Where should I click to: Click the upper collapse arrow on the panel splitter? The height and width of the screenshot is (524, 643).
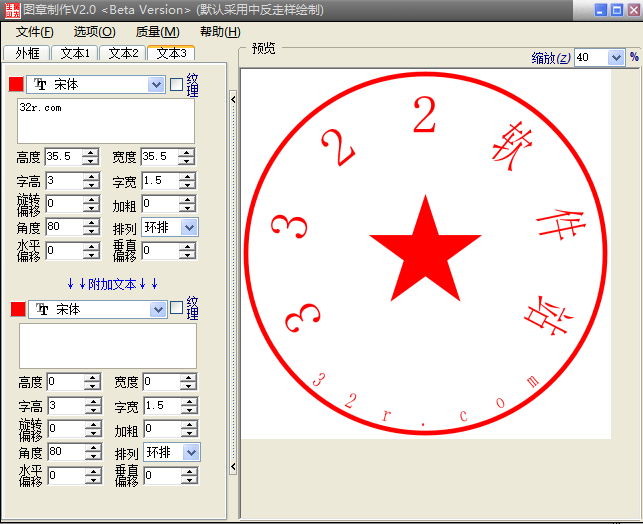233,99
